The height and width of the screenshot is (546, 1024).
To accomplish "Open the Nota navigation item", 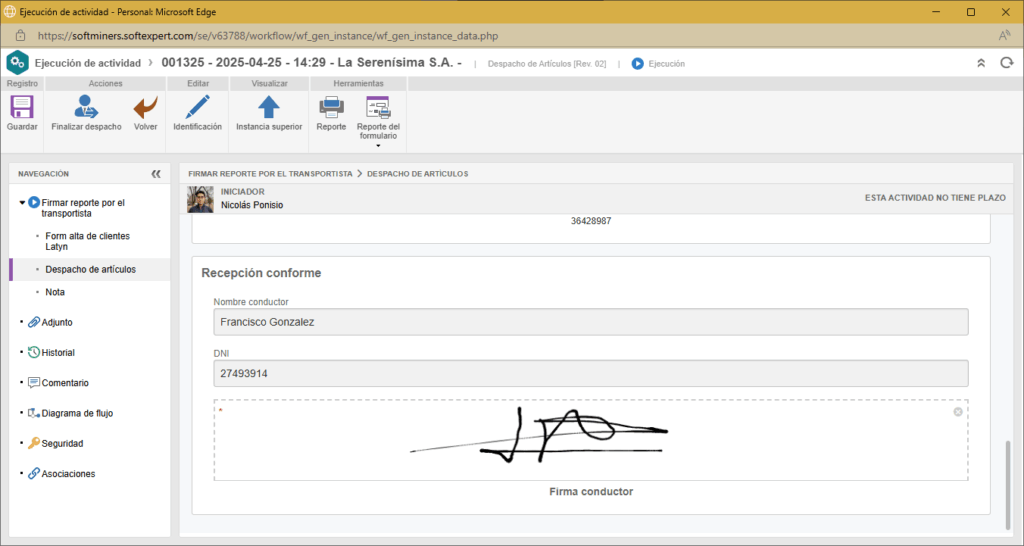I will point(55,292).
